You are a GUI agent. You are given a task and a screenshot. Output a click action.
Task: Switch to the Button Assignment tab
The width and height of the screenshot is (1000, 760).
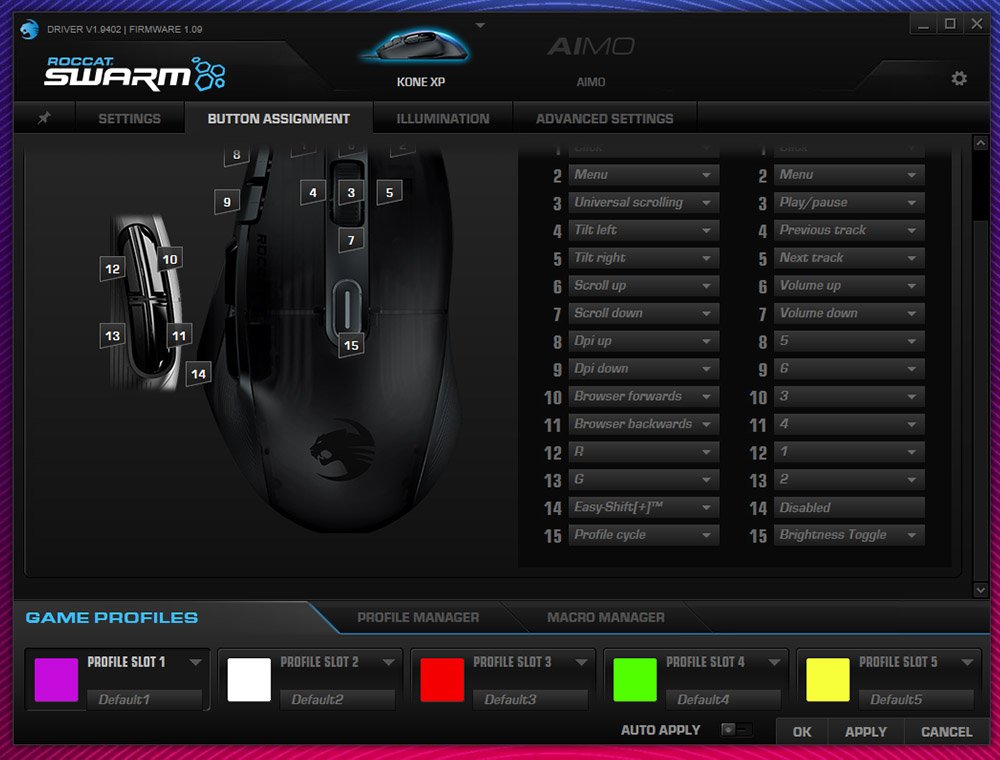279,118
